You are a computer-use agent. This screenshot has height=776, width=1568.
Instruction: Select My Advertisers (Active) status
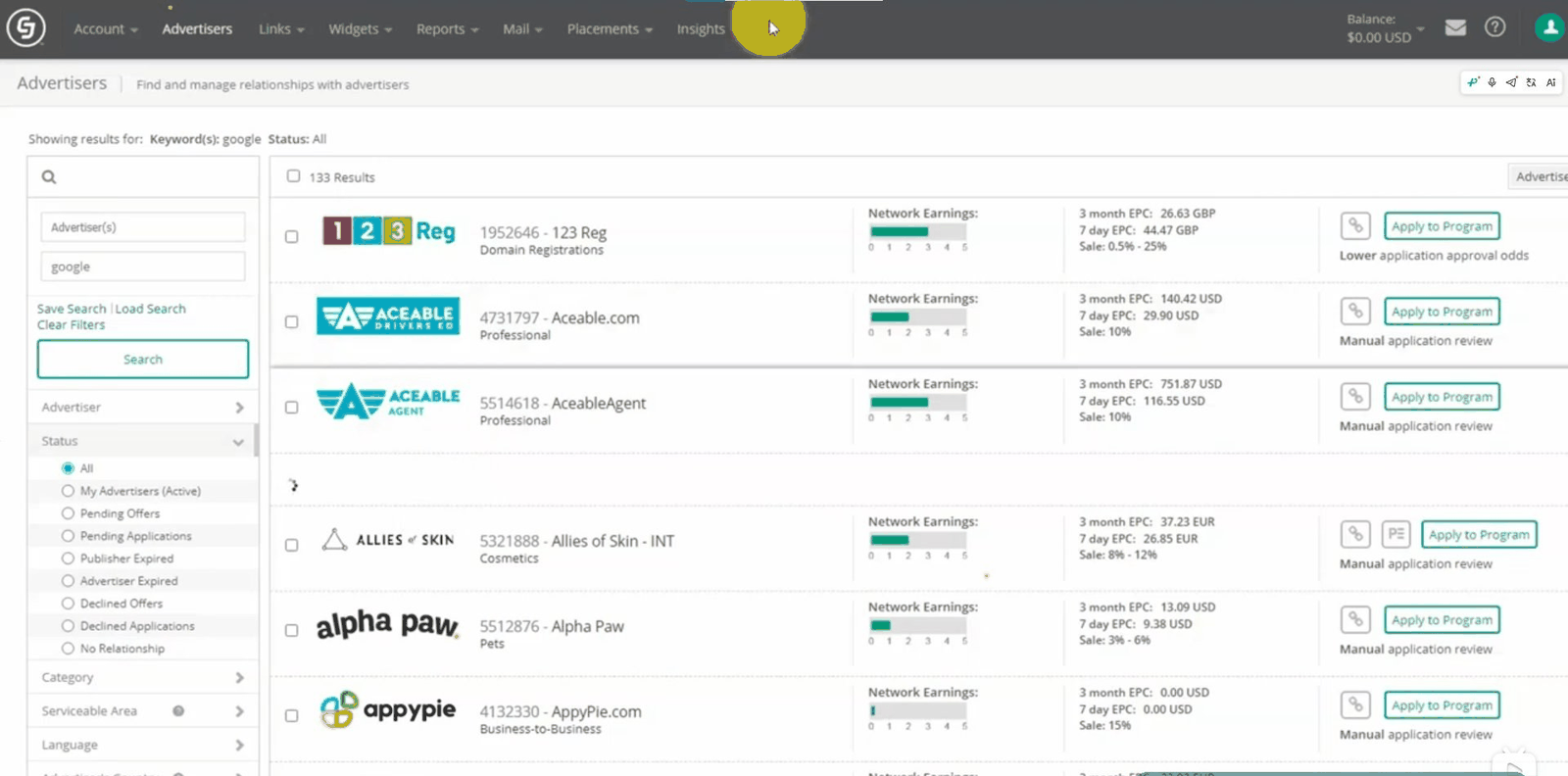[x=68, y=491]
